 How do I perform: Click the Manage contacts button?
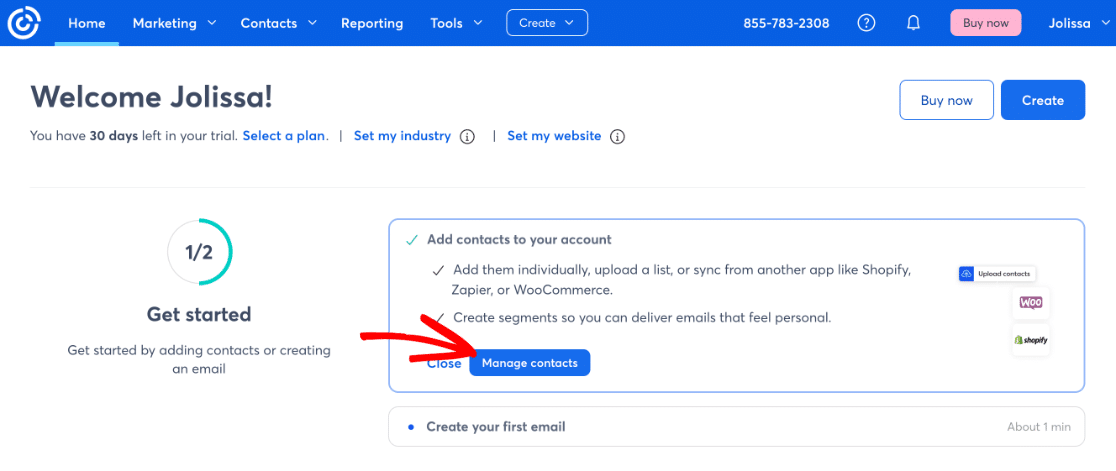pyautogui.click(x=530, y=363)
